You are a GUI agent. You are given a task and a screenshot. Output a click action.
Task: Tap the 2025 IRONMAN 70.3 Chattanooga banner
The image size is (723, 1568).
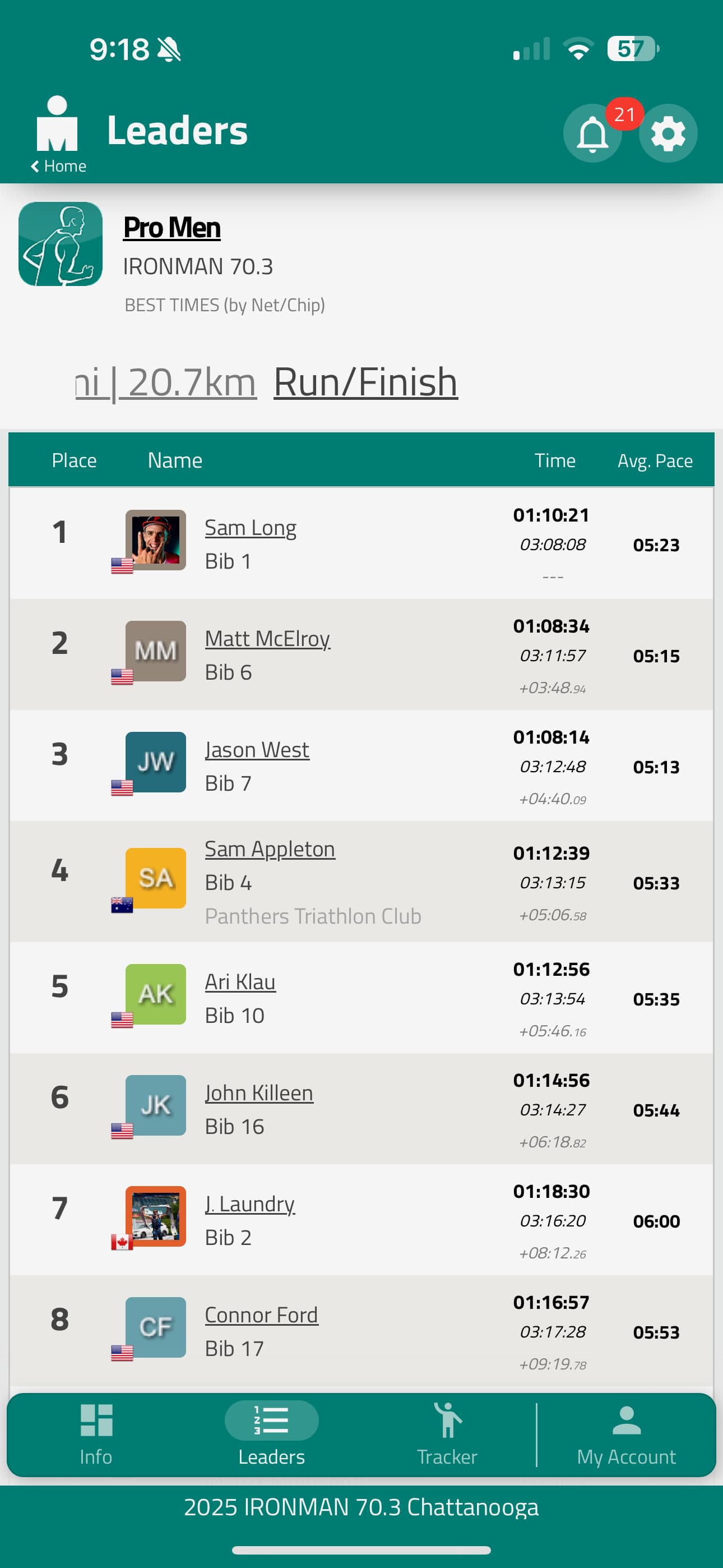(x=361, y=1507)
